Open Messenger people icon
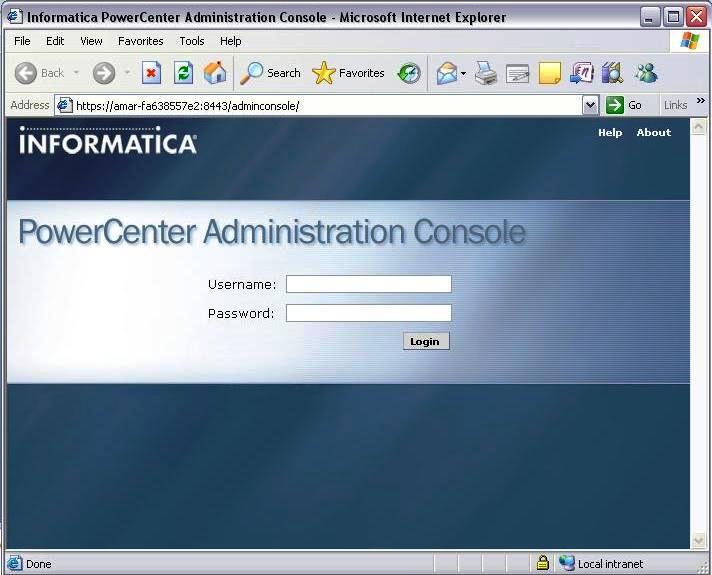The image size is (712, 575). click(x=646, y=73)
